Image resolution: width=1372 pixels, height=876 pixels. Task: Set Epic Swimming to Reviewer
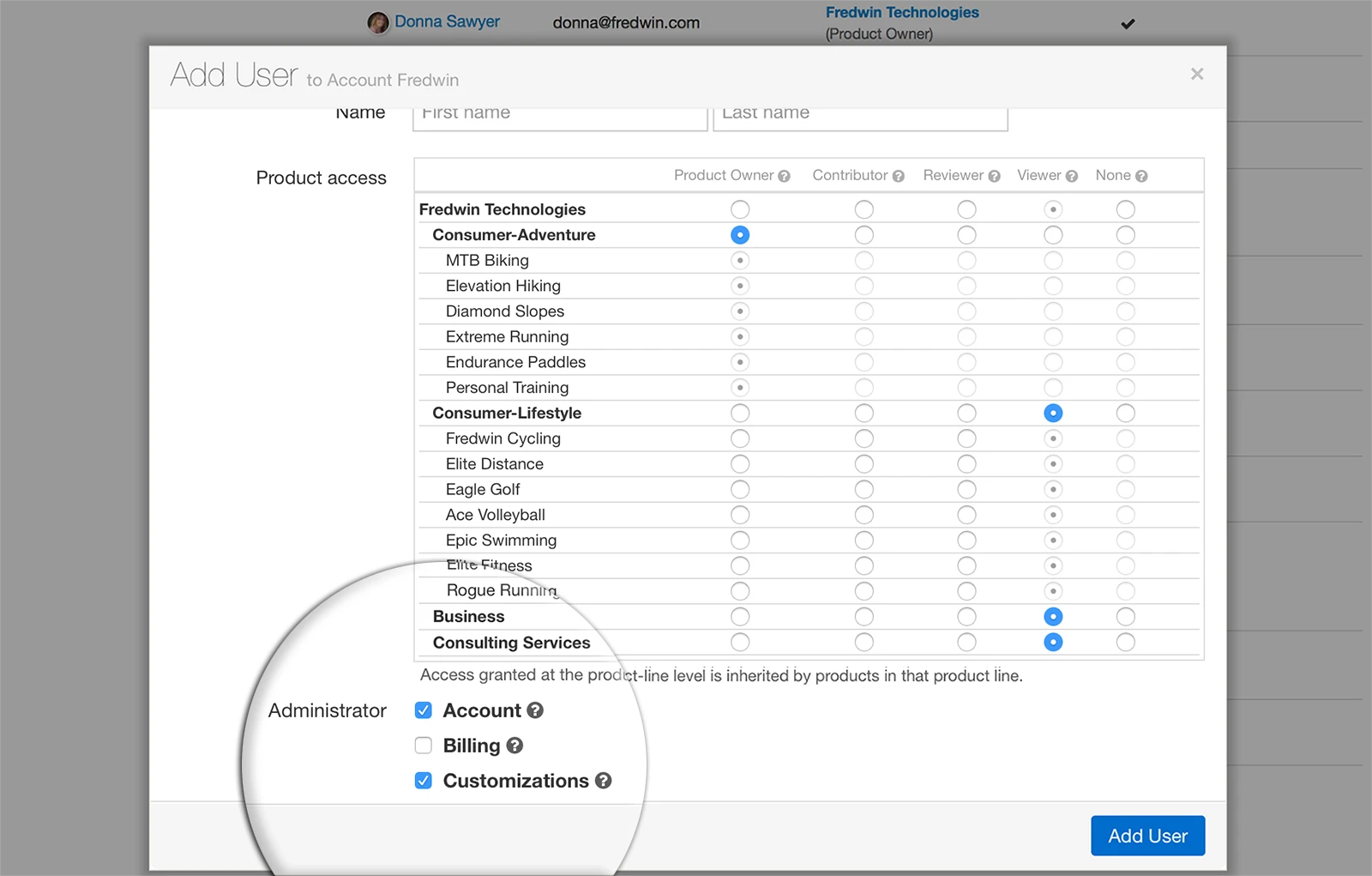pyautogui.click(x=967, y=541)
